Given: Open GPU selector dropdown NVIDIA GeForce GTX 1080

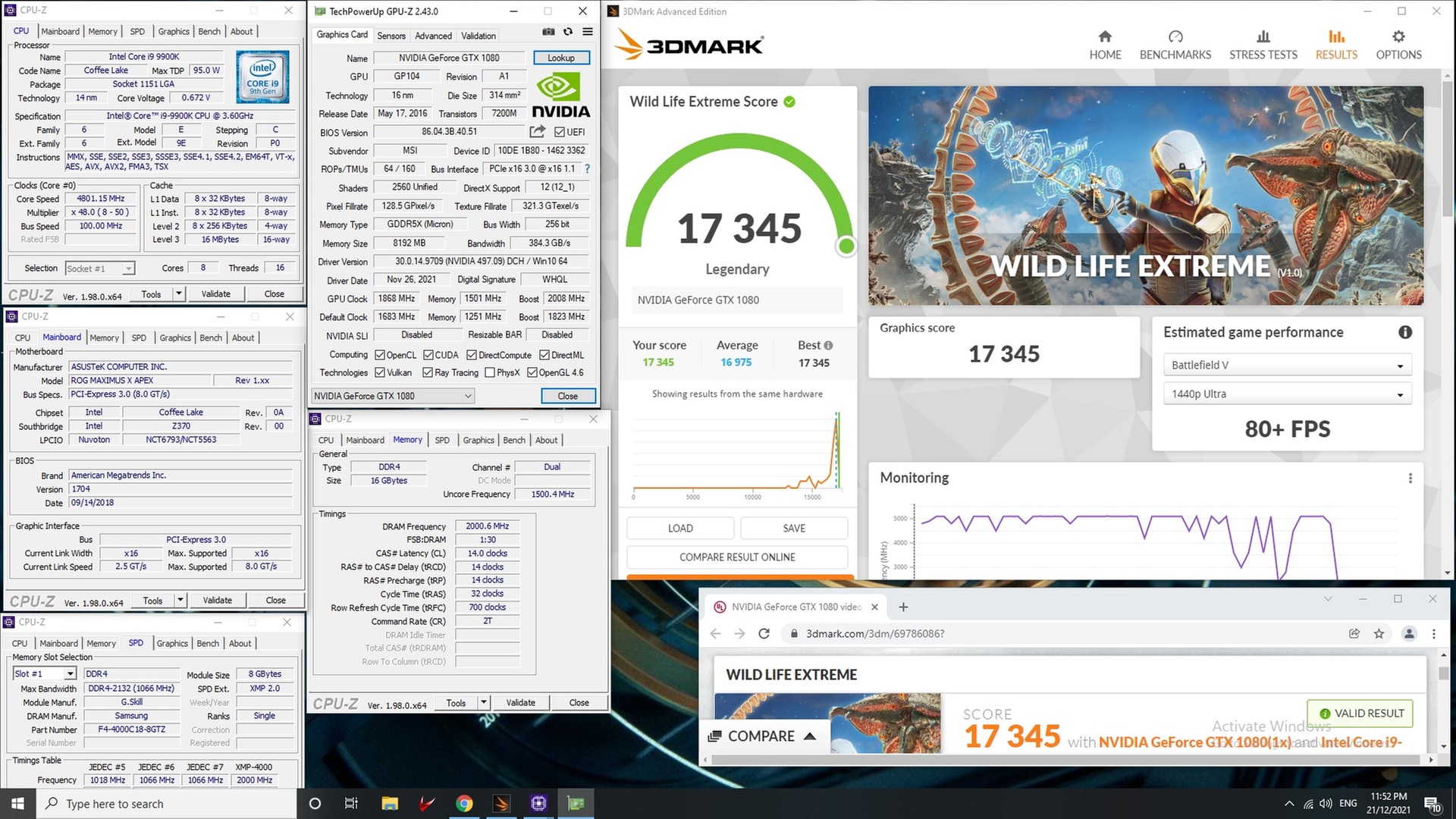Looking at the screenshot, I should [x=393, y=396].
